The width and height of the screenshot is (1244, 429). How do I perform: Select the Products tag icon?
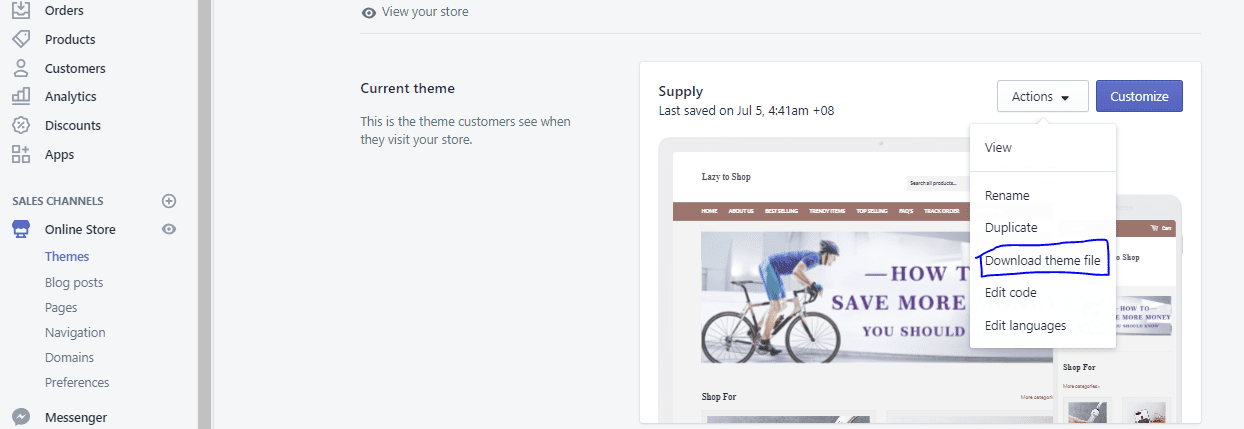(x=20, y=39)
